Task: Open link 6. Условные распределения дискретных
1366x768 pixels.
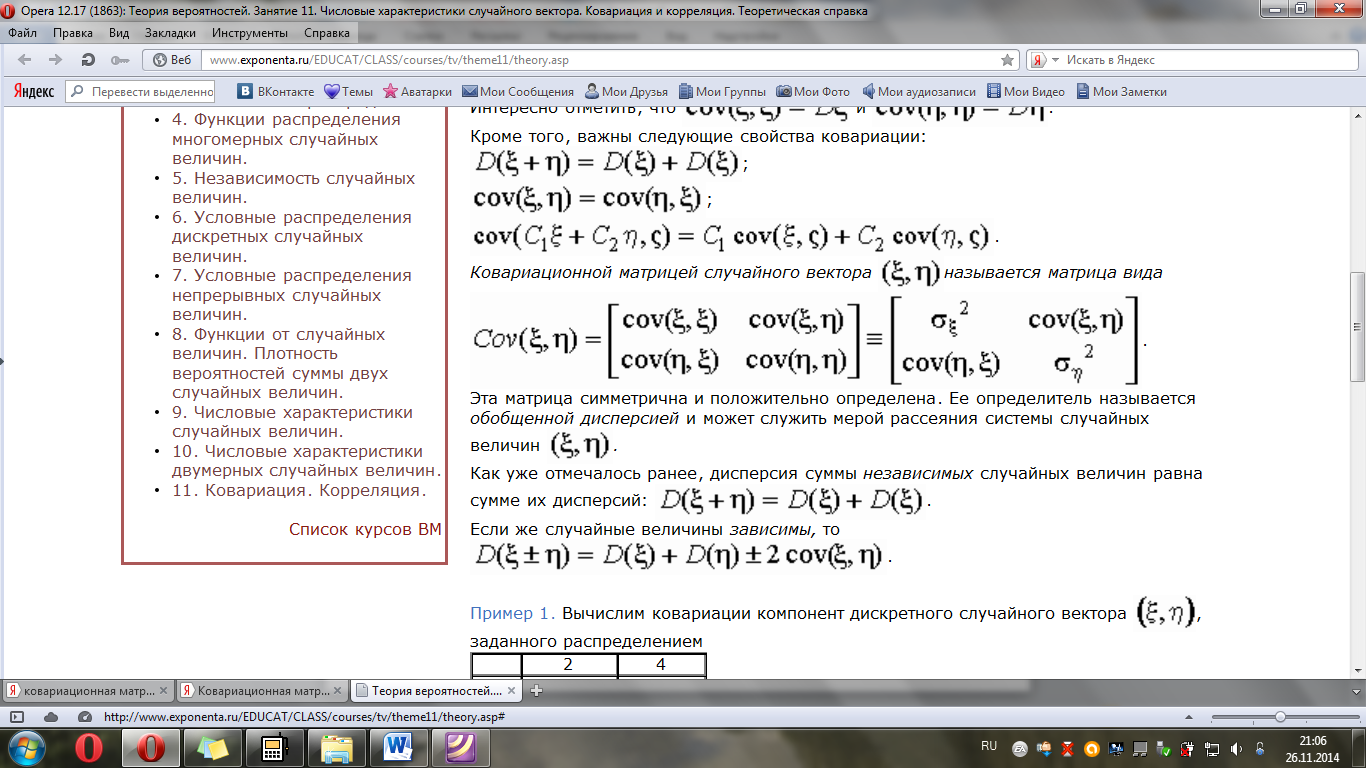Action: click(292, 237)
